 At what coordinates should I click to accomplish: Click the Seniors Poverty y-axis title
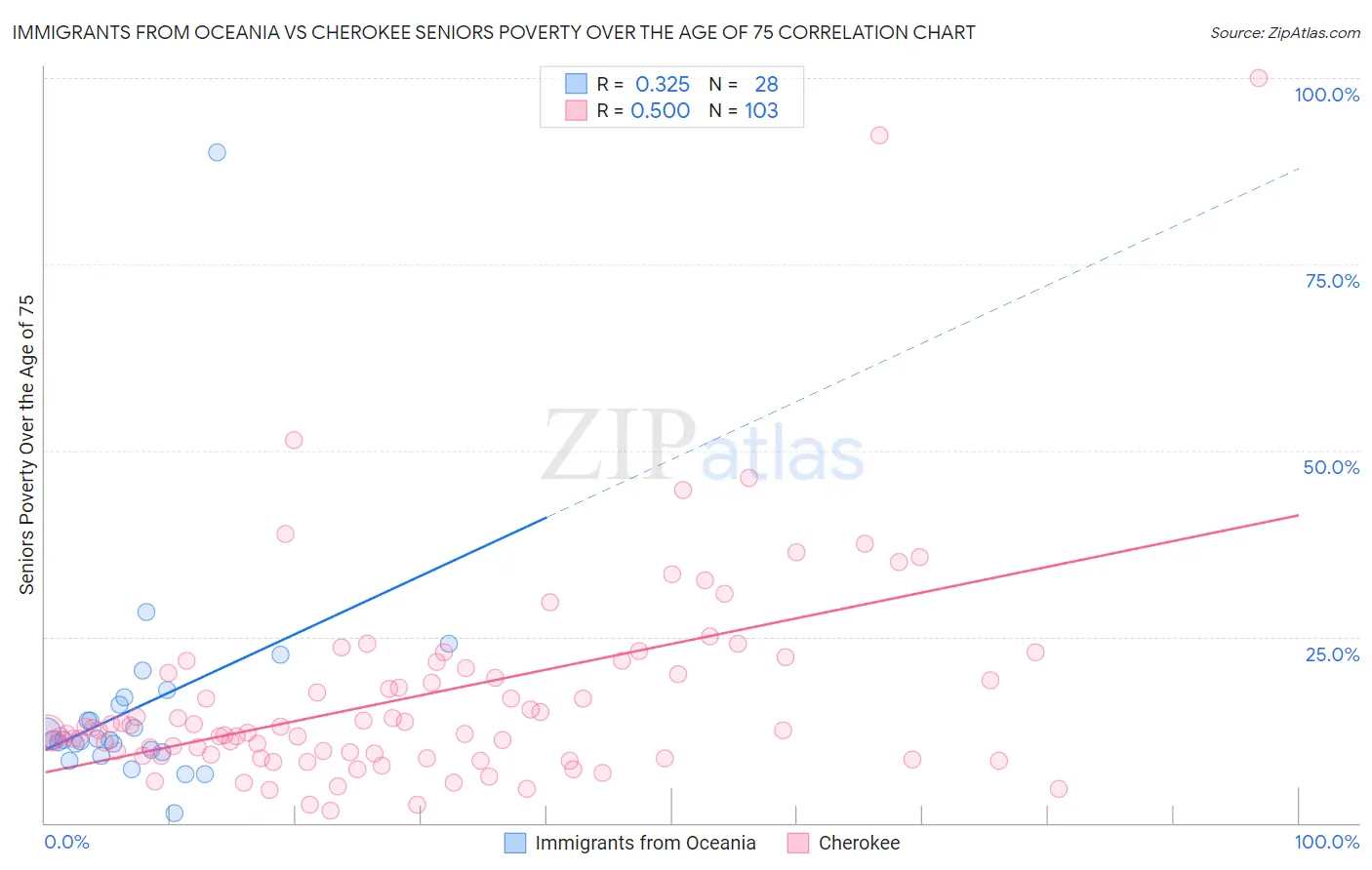tap(26, 445)
